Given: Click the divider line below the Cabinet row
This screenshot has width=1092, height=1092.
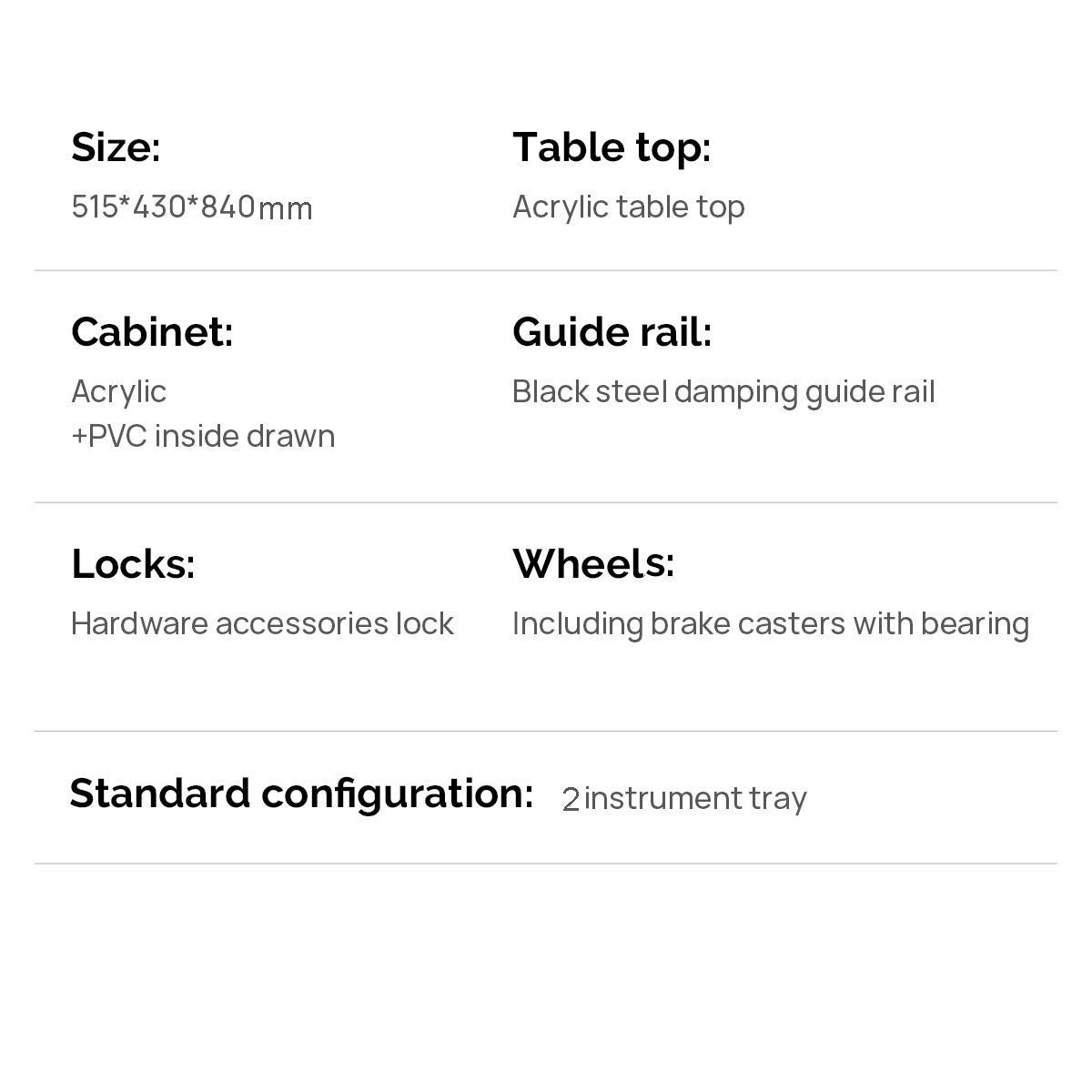Looking at the screenshot, I should coord(546,502).
